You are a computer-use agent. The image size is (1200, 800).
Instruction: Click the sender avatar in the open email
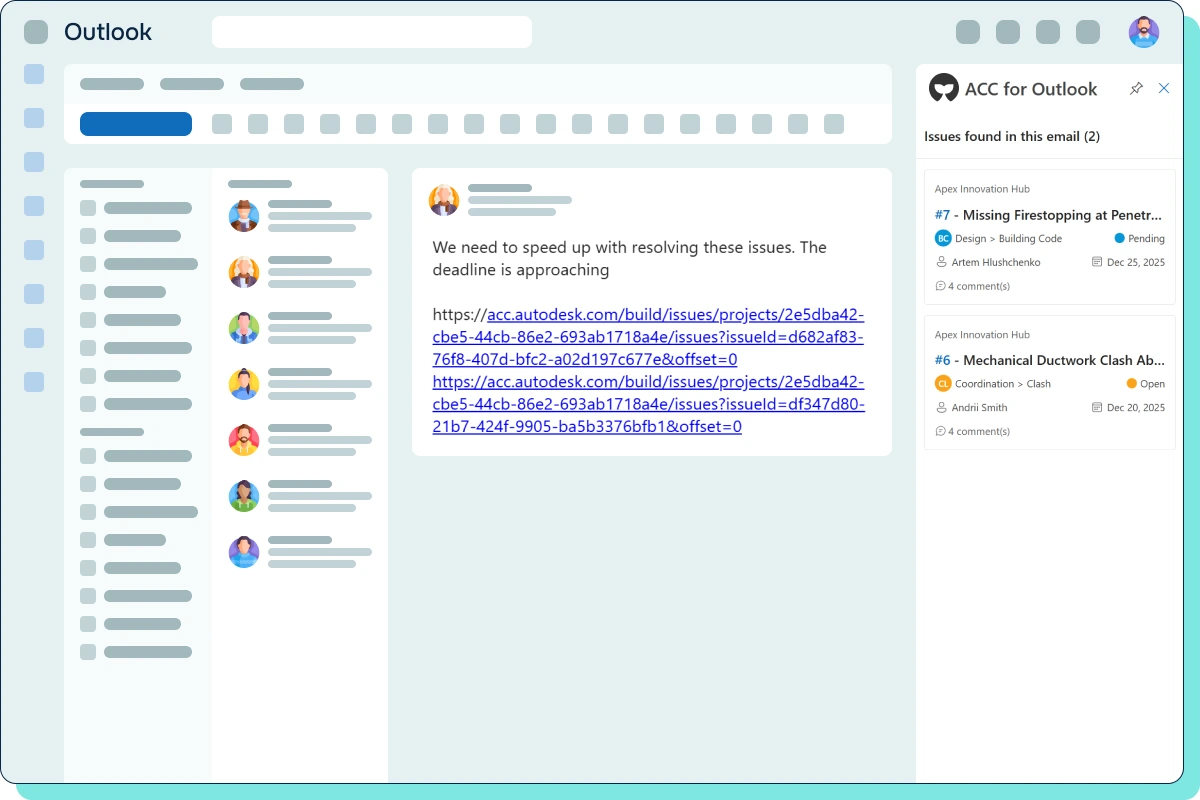coord(444,200)
